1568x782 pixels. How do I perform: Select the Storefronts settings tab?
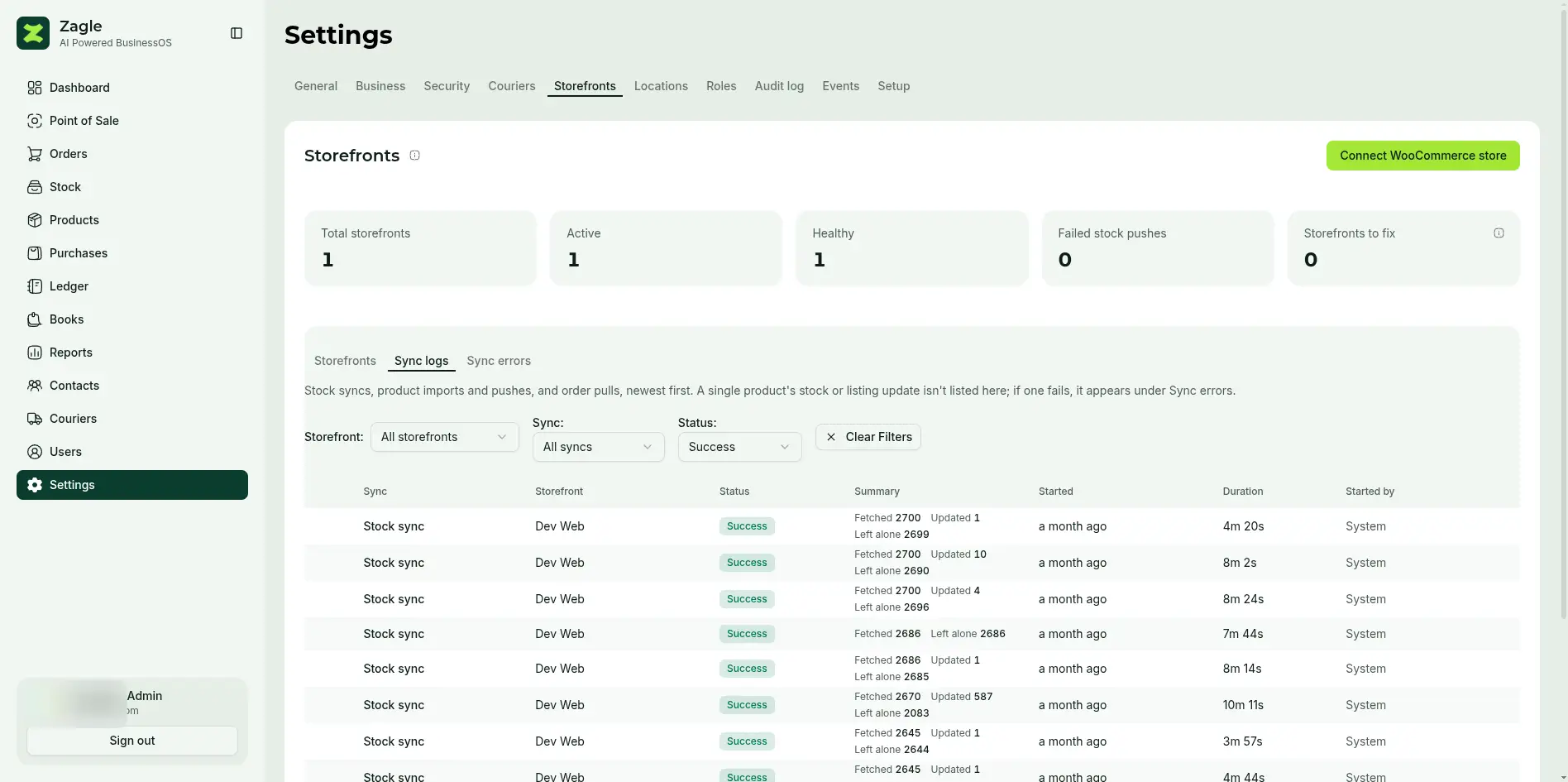[585, 86]
